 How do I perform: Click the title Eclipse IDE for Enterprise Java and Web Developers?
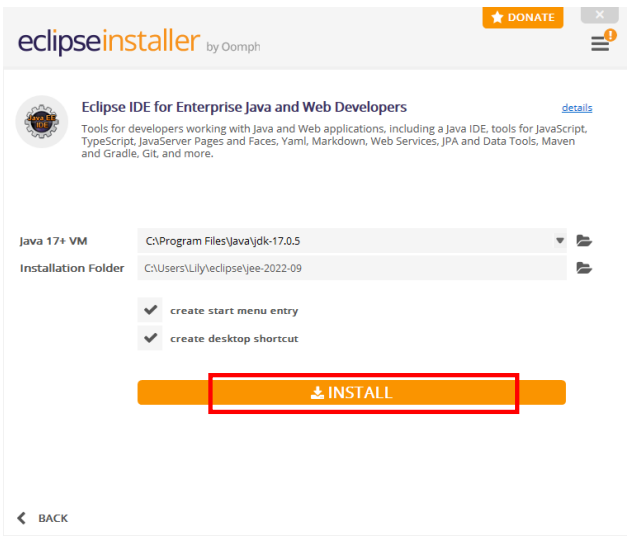[x=244, y=107]
